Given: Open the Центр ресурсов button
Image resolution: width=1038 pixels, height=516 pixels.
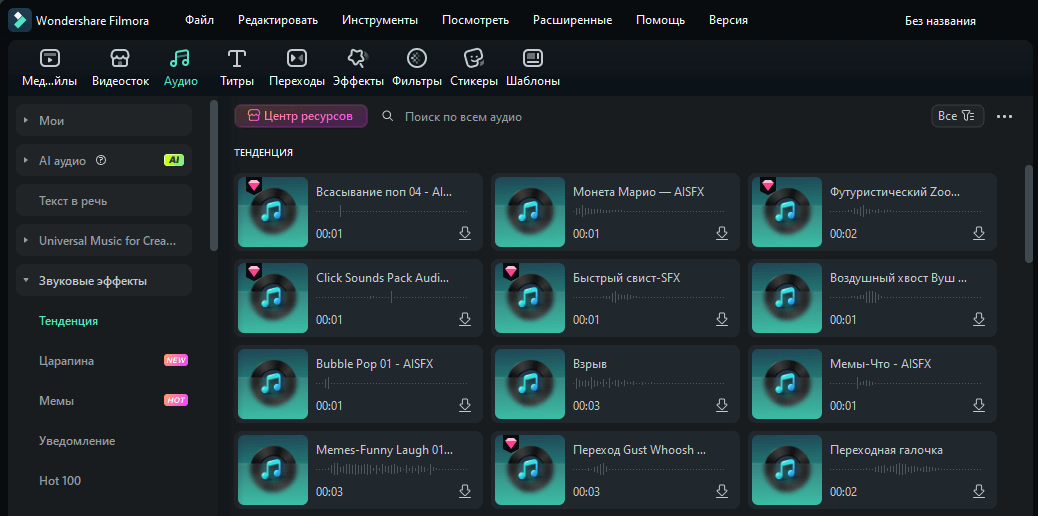Looking at the screenshot, I should [301, 116].
